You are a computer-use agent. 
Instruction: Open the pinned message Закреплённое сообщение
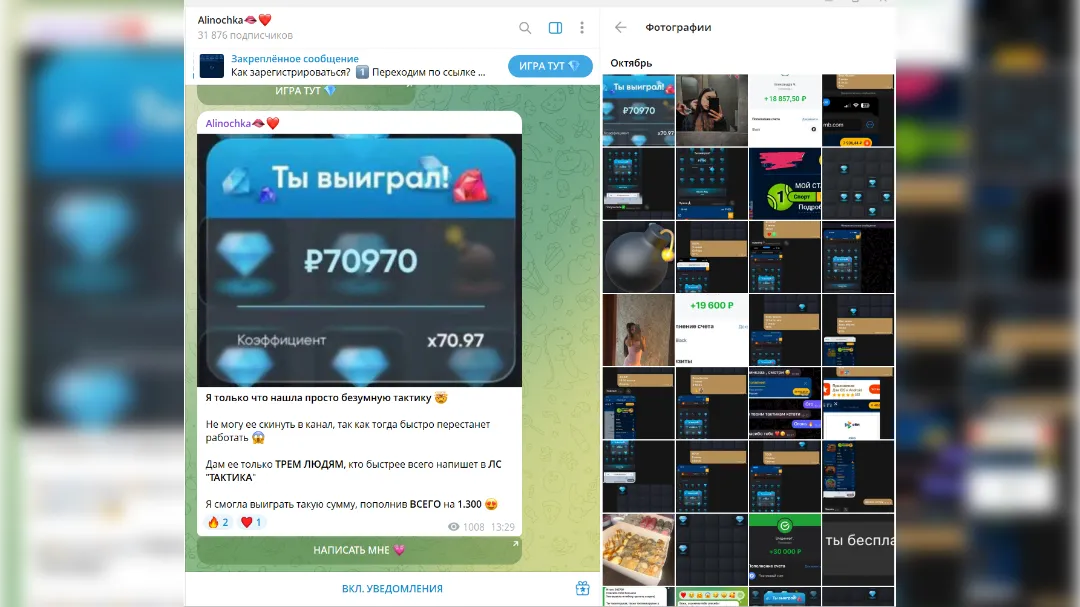click(358, 66)
